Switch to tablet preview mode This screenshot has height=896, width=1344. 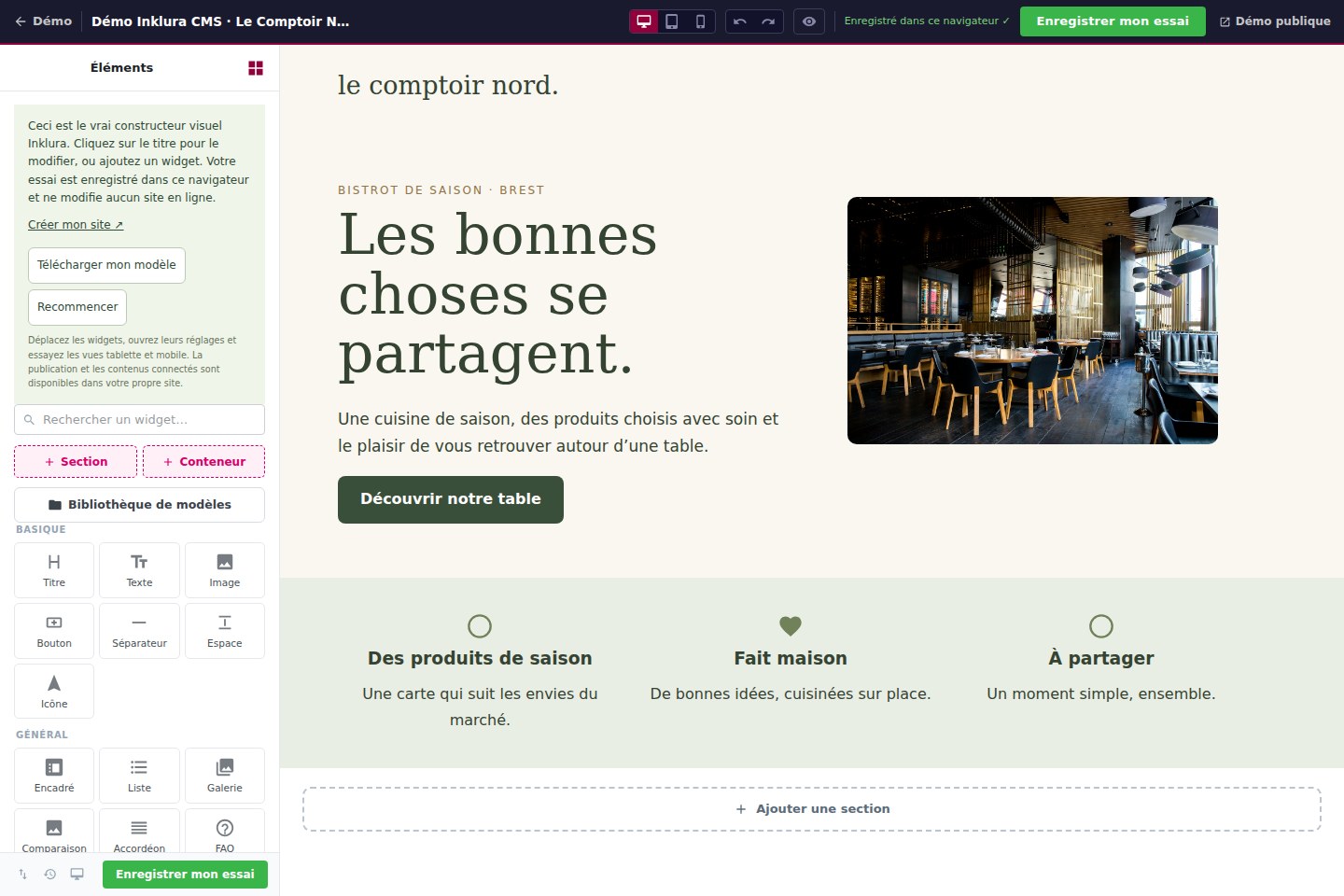[672, 21]
